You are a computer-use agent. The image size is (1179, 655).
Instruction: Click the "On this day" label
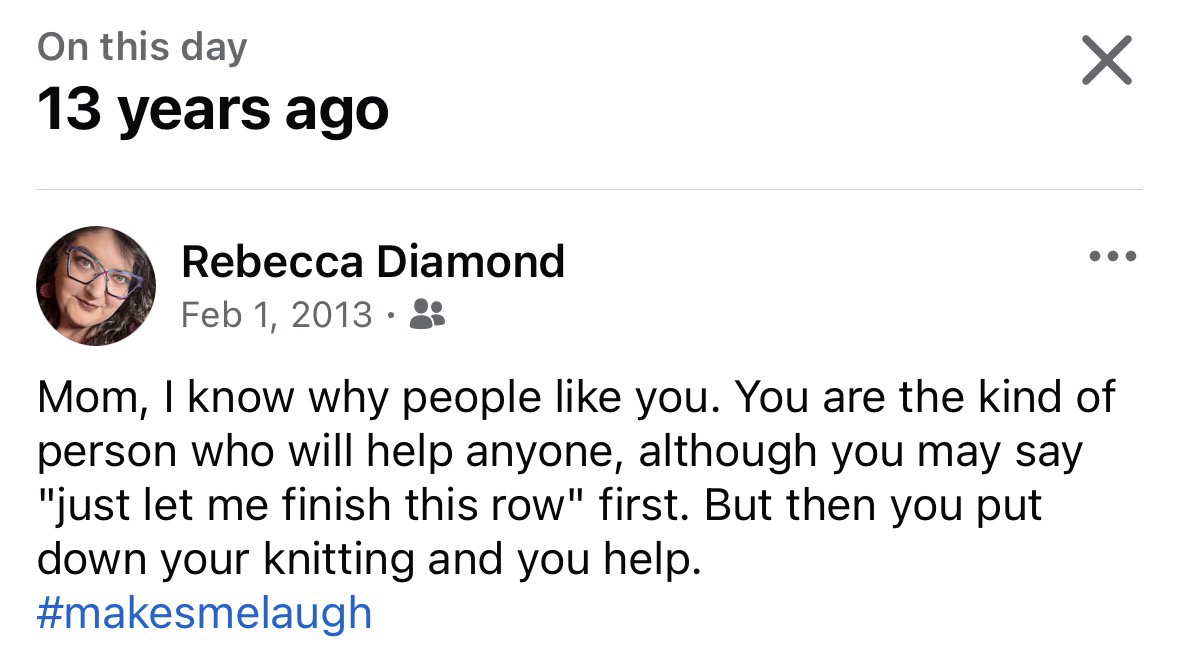pos(142,48)
